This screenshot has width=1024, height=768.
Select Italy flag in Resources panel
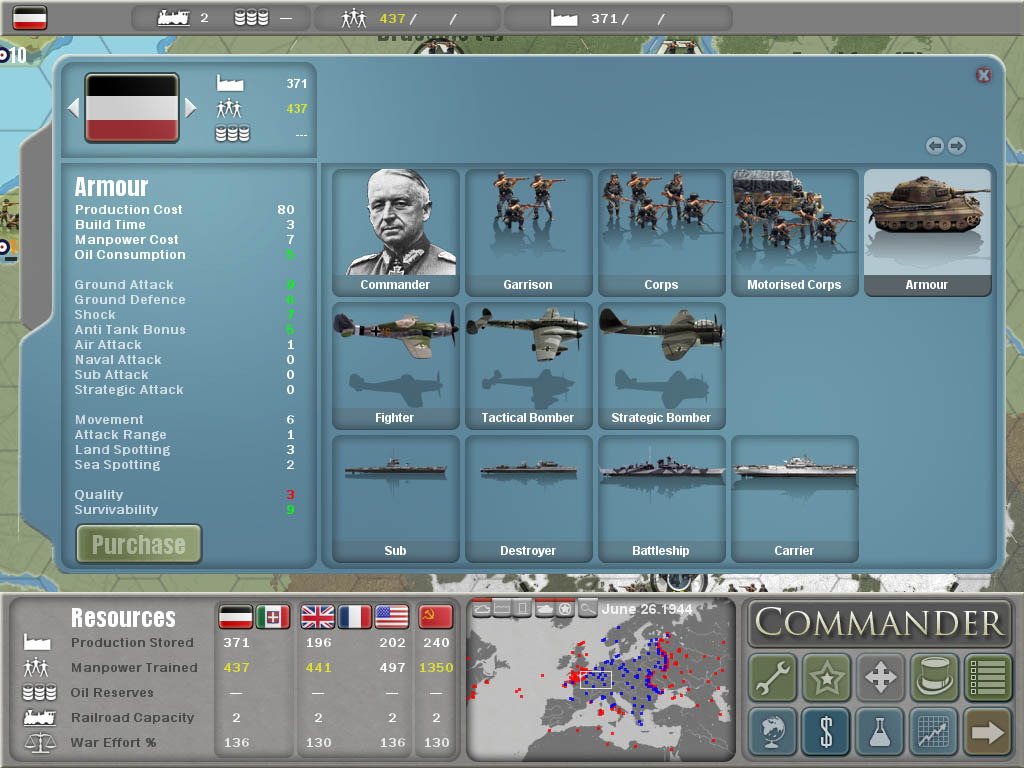click(273, 616)
